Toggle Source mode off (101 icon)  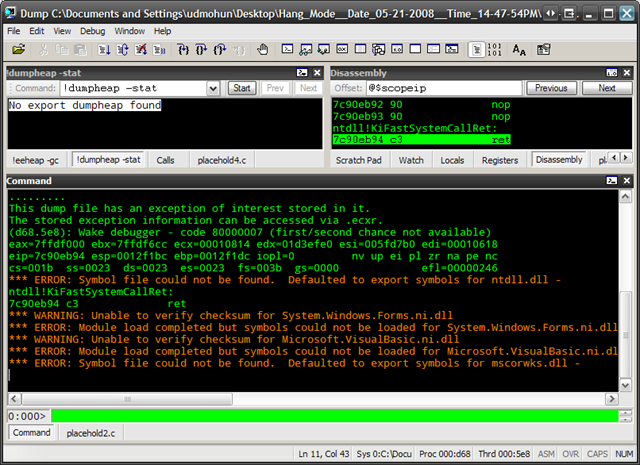pos(494,50)
